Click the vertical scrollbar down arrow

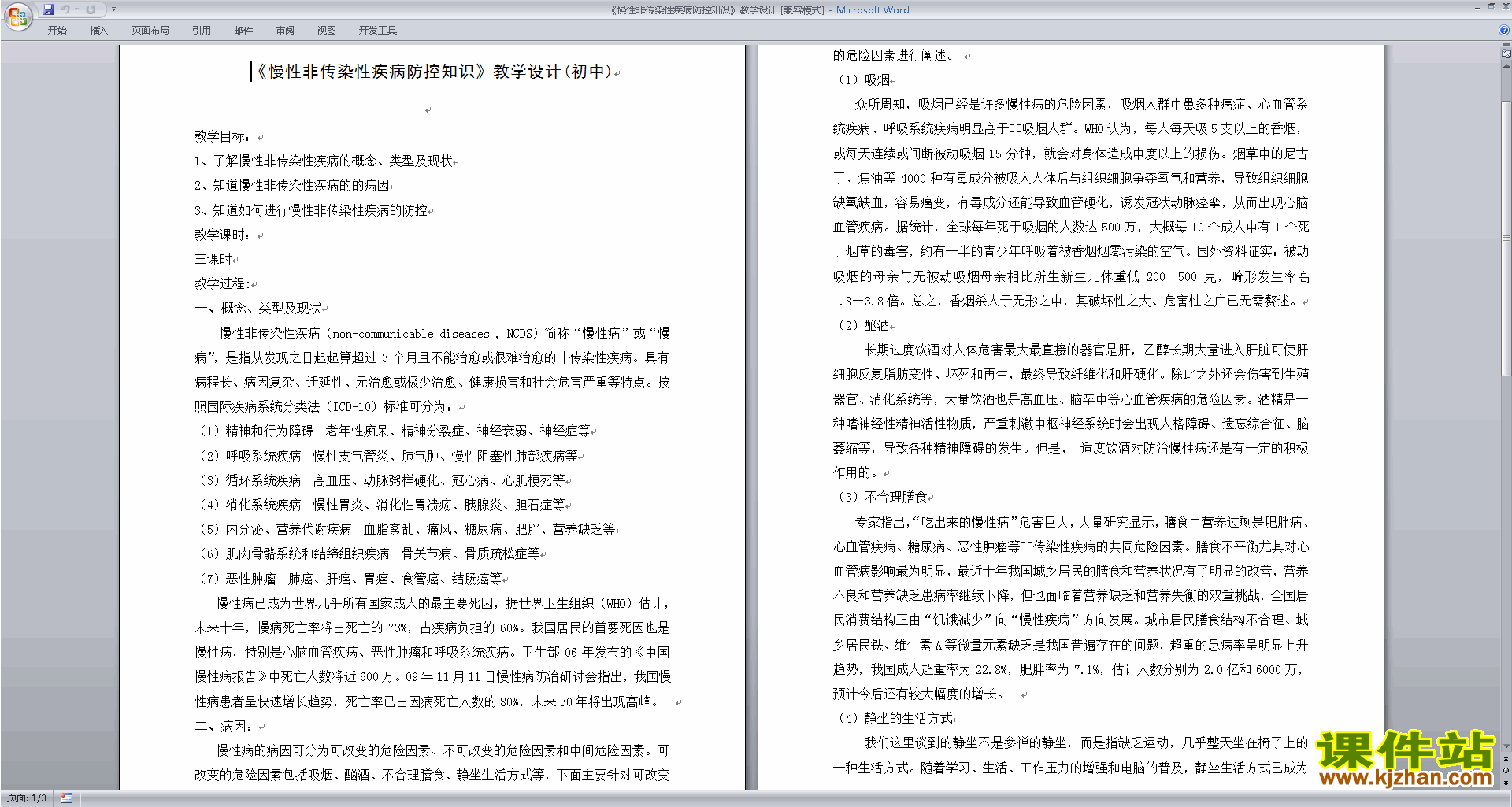[x=1506, y=746]
